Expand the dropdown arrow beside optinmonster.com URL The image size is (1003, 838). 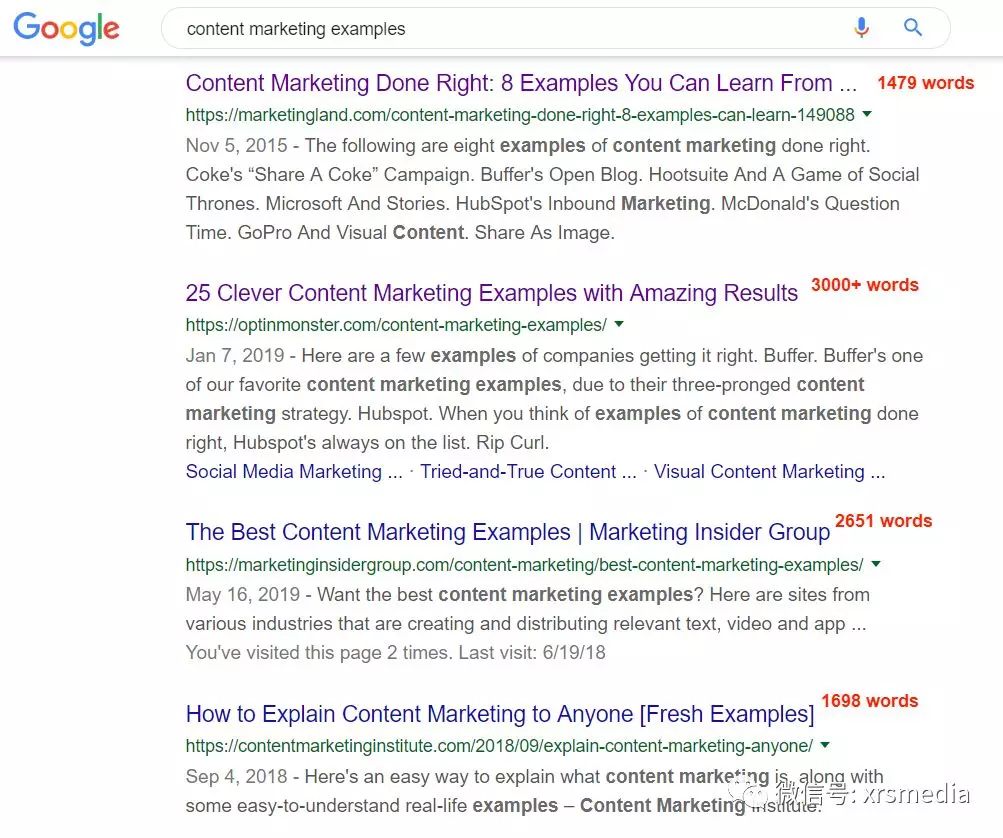[619, 324]
